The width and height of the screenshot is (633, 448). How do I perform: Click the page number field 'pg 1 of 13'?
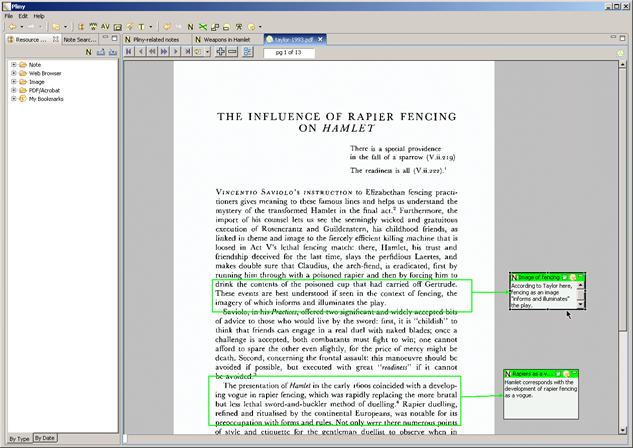click(x=289, y=53)
